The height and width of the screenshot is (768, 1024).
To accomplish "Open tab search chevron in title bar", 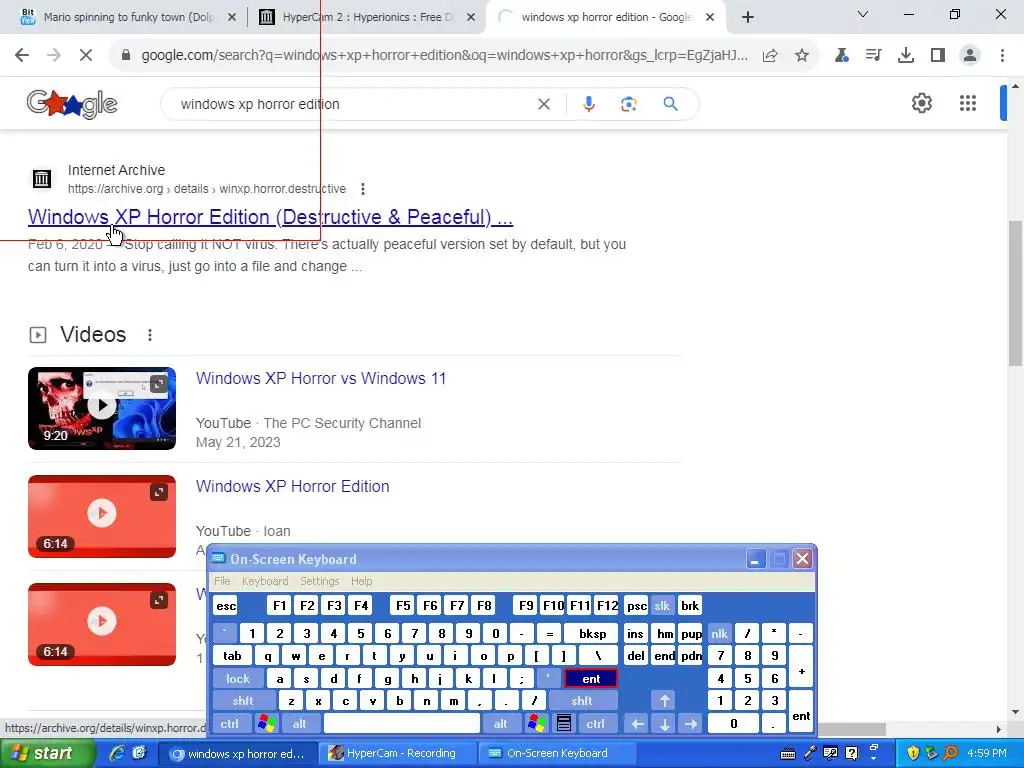I will point(863,14).
